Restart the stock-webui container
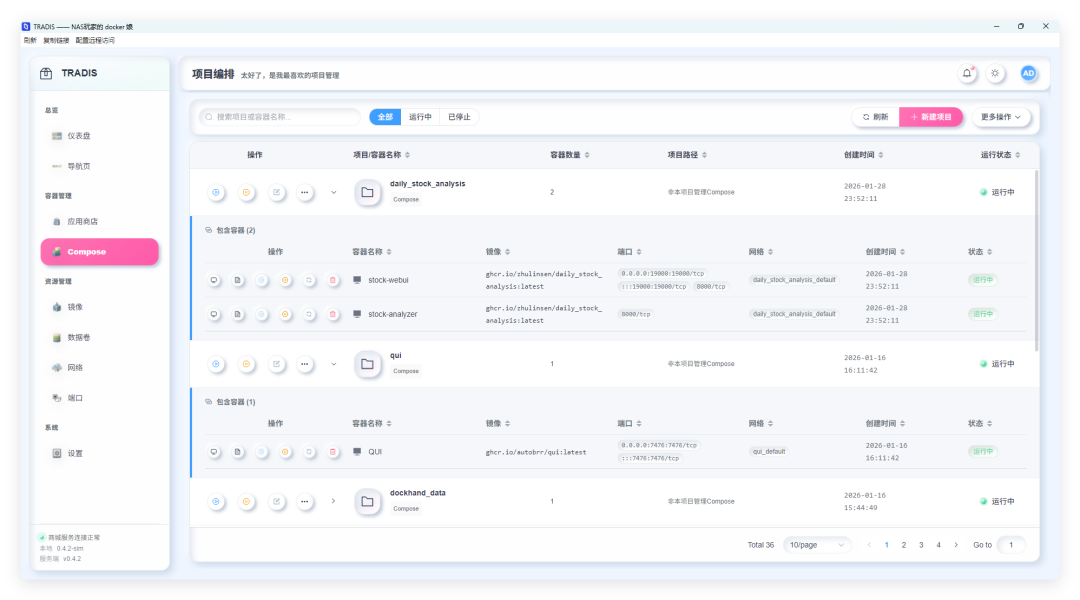The width and height of the screenshot is (1080, 600). [309, 280]
